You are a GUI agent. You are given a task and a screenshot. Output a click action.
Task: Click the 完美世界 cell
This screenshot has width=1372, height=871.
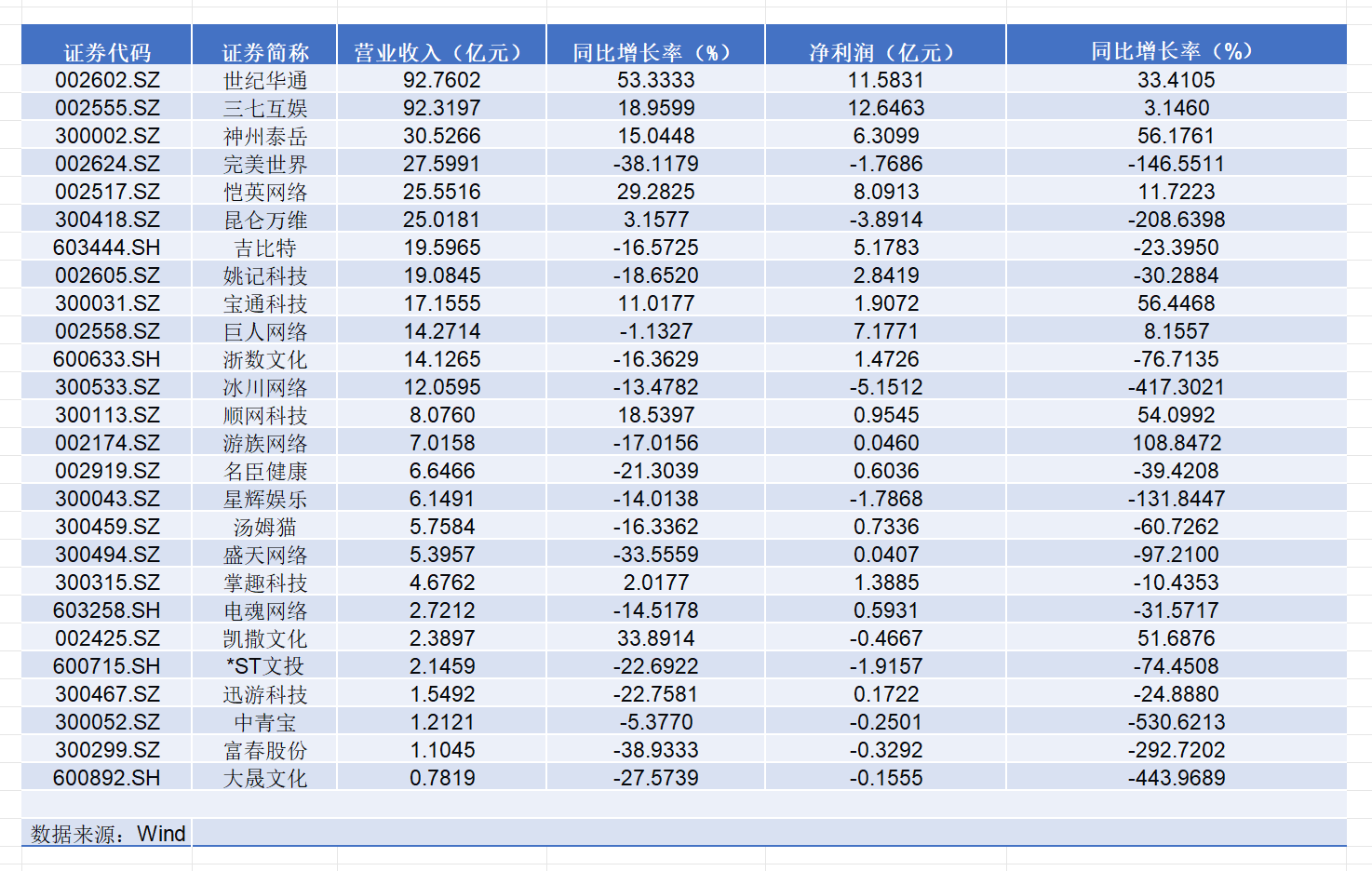(265, 164)
